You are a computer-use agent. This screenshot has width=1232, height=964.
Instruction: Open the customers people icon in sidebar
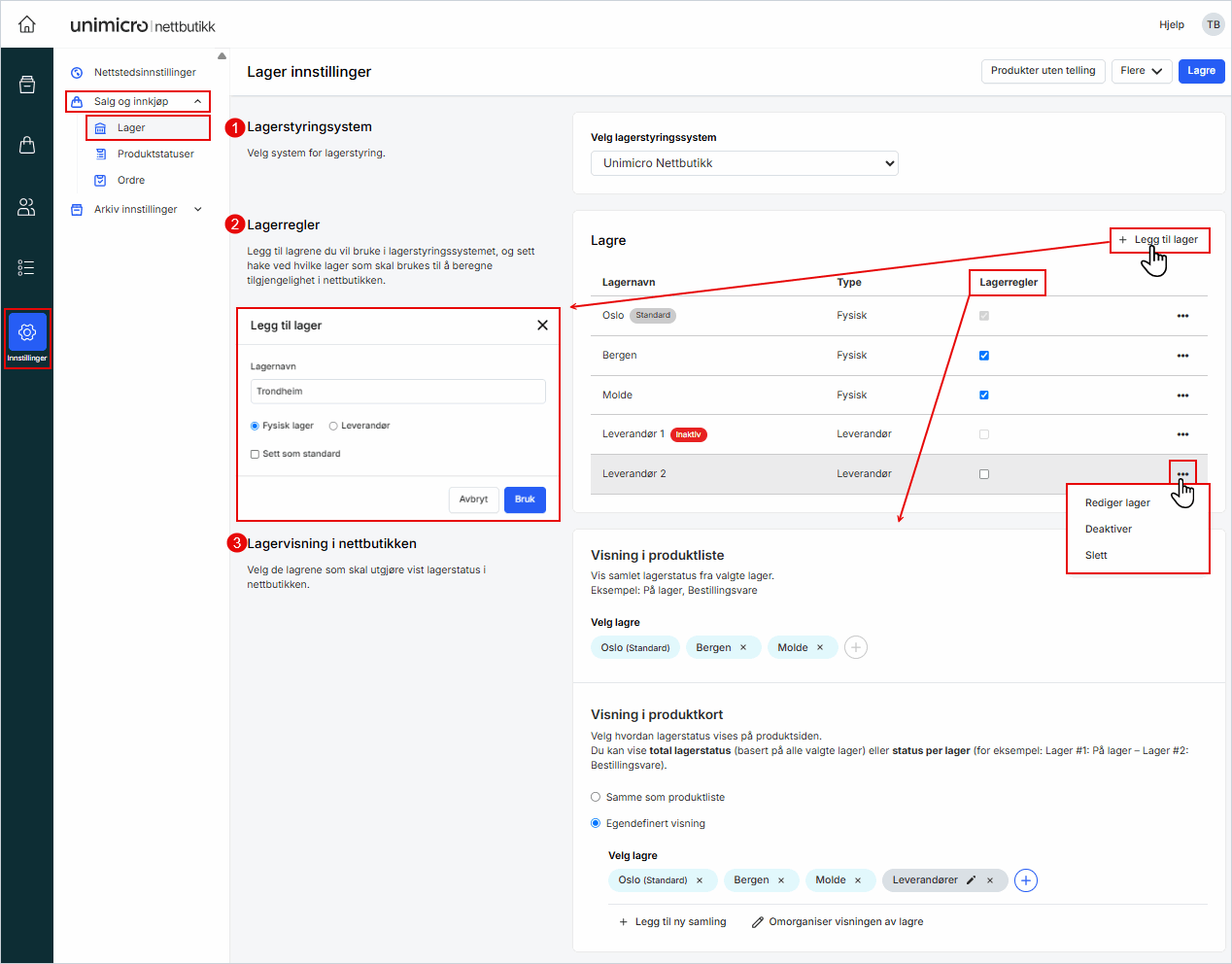pyautogui.click(x=27, y=207)
